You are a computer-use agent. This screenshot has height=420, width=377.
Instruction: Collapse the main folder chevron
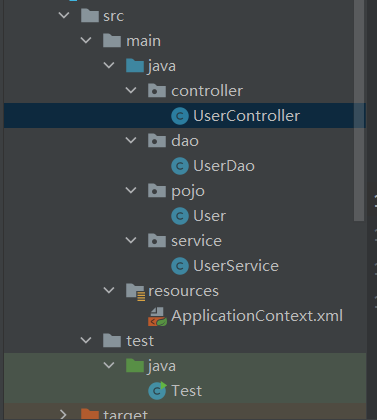tap(86, 40)
